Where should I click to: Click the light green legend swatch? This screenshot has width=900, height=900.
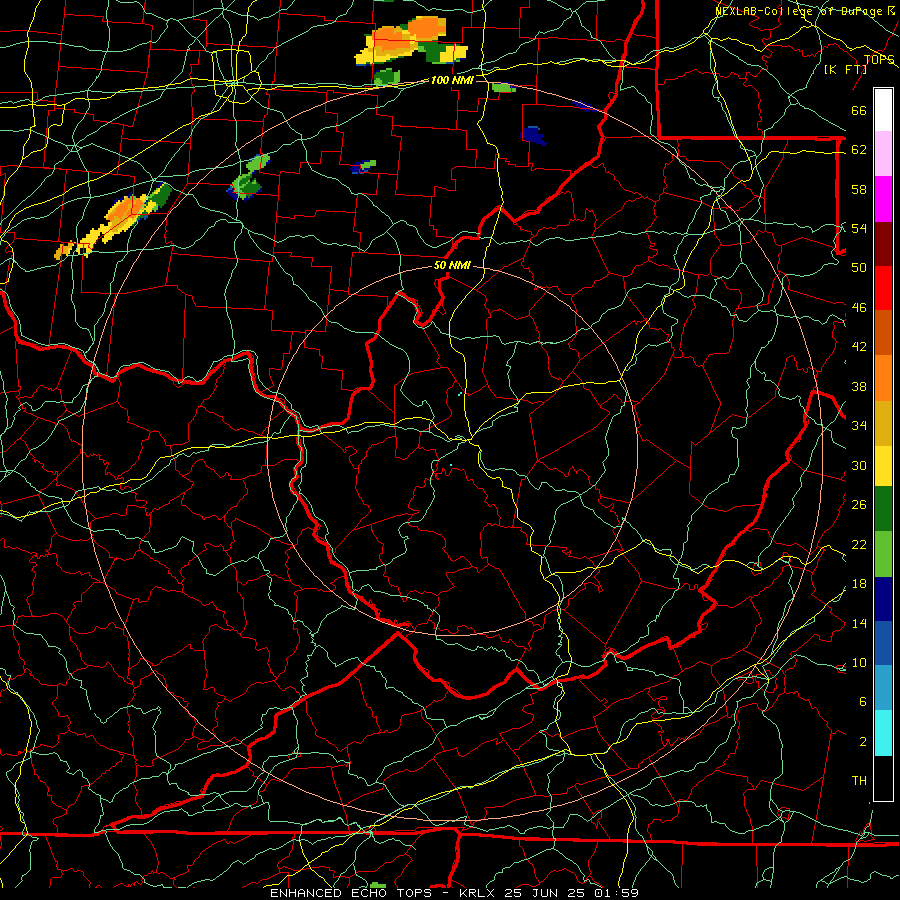tap(883, 554)
